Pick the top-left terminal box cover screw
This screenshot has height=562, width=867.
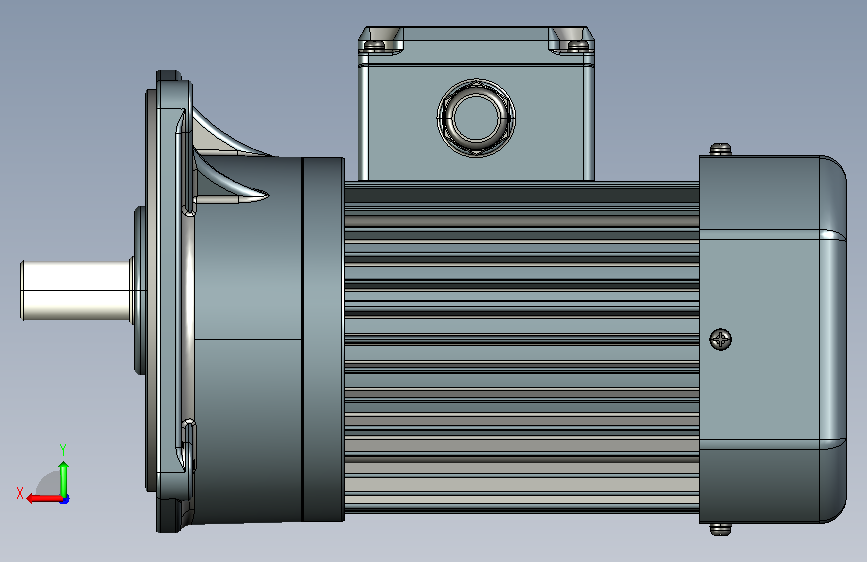pyautogui.click(x=376, y=44)
